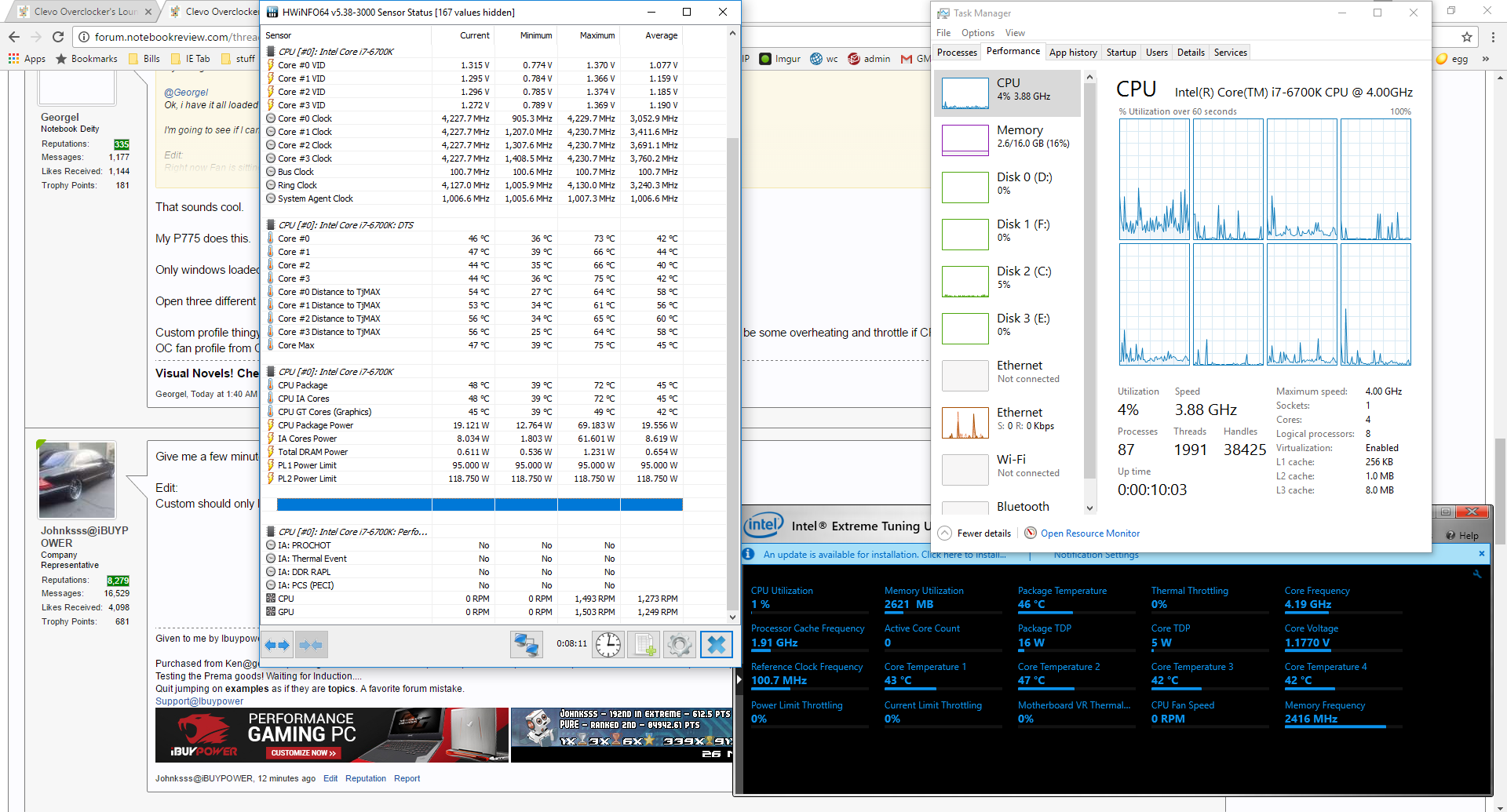Open Intel XTU Help
The height and width of the screenshot is (812, 1507).
(x=1463, y=536)
